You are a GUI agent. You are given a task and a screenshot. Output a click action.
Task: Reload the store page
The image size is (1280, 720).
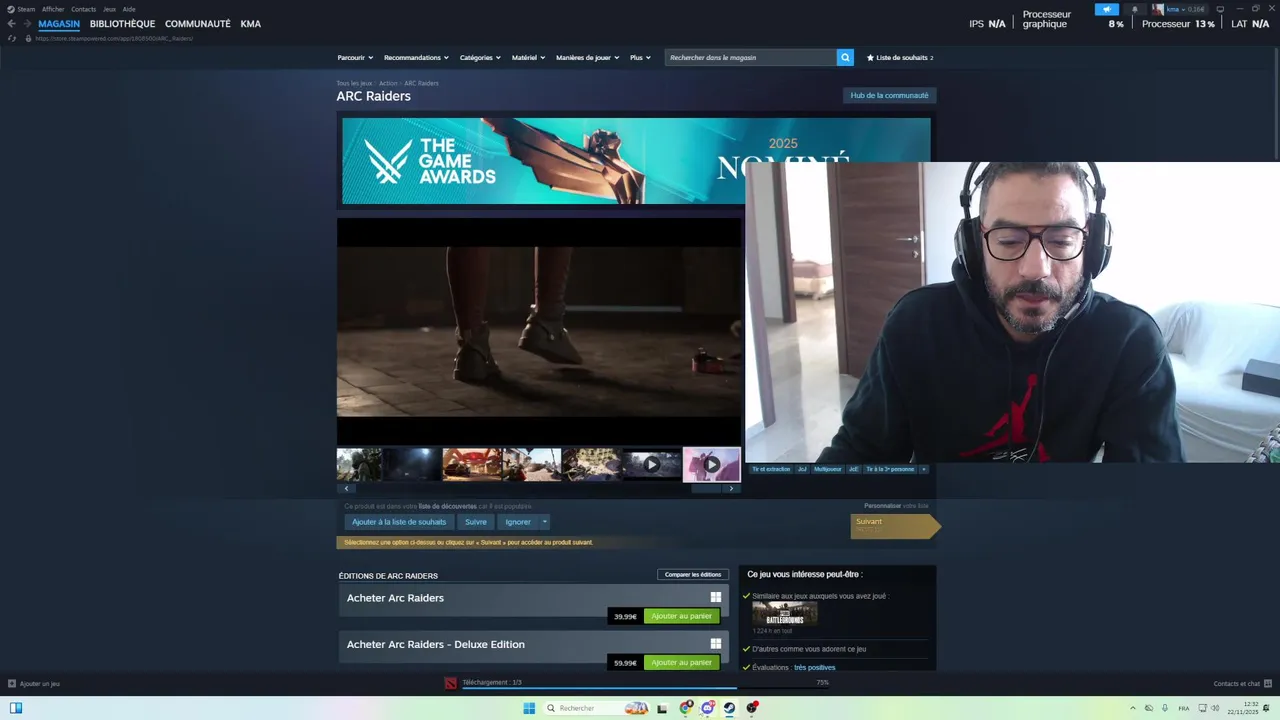pyautogui.click(x=12, y=38)
